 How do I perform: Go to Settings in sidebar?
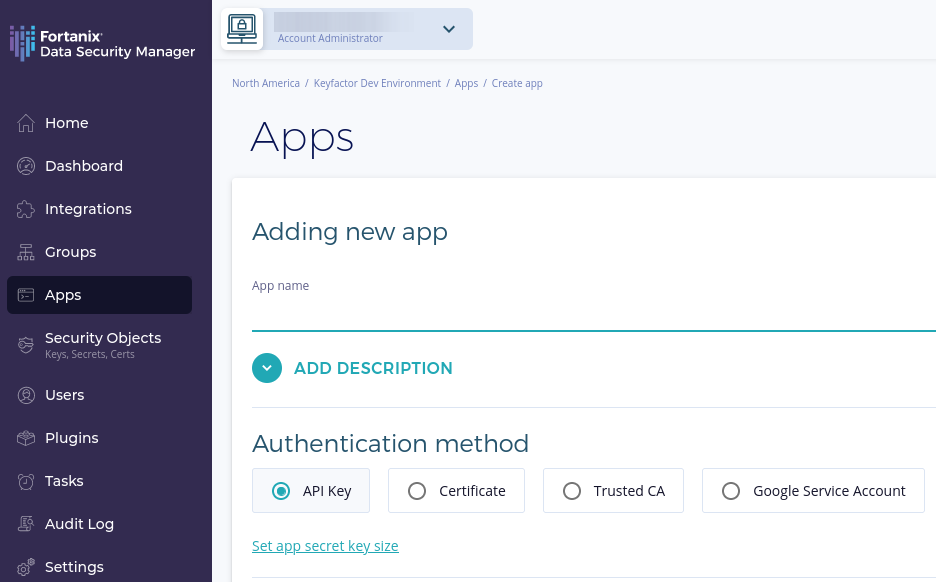pyautogui.click(x=74, y=567)
